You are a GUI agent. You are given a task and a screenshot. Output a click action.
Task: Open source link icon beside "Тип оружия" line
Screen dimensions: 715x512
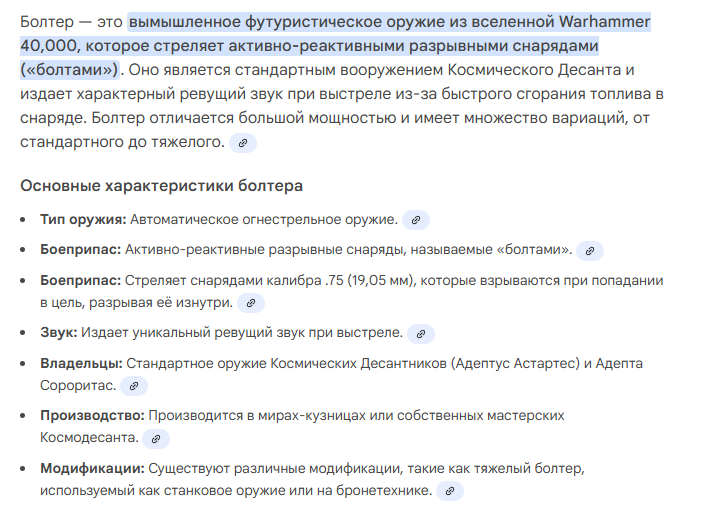pos(416,219)
